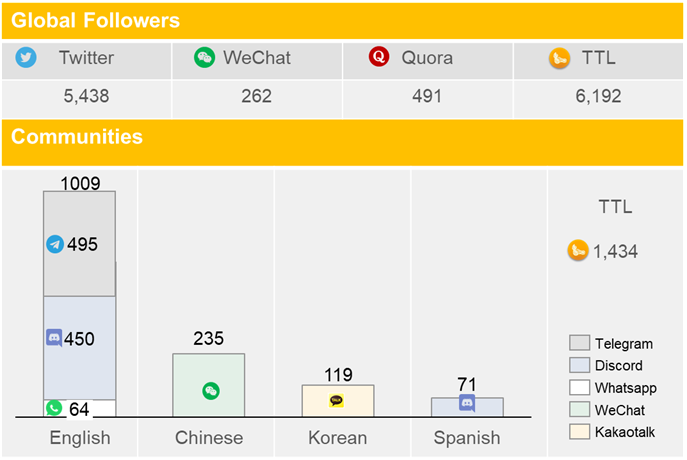
Task: Select the Discord legend color box
Action: tap(579, 365)
